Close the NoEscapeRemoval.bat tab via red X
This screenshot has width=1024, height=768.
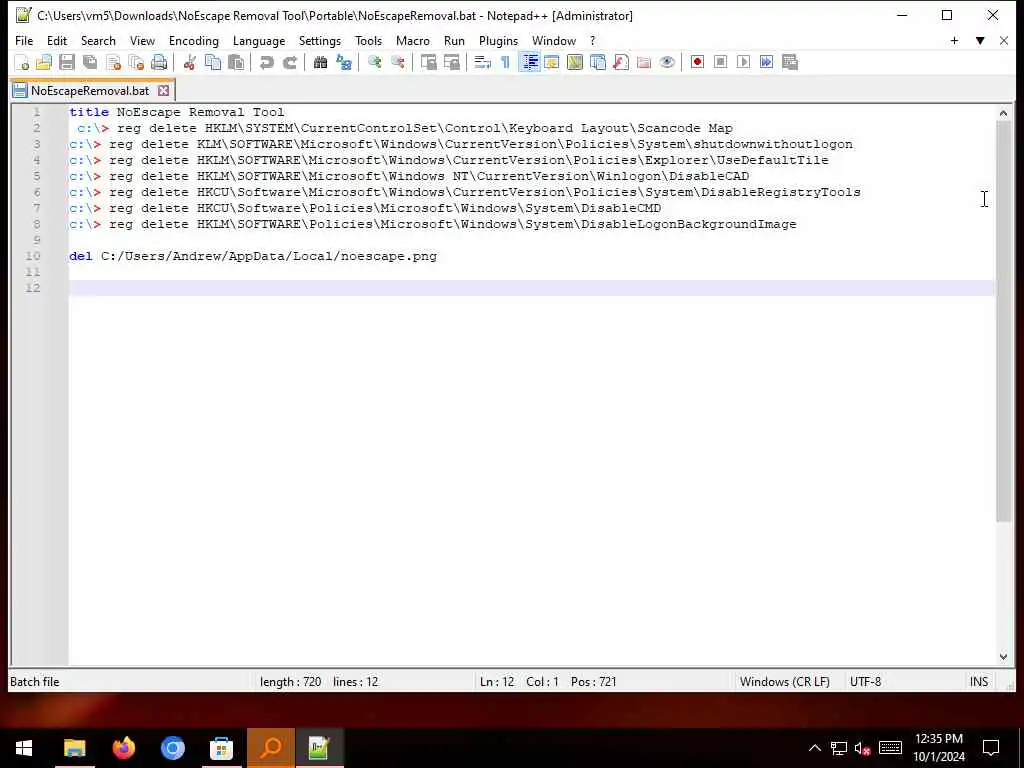coord(163,91)
